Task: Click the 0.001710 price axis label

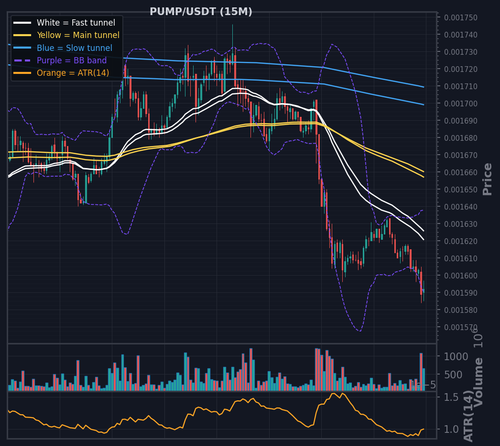Action: tap(461, 86)
